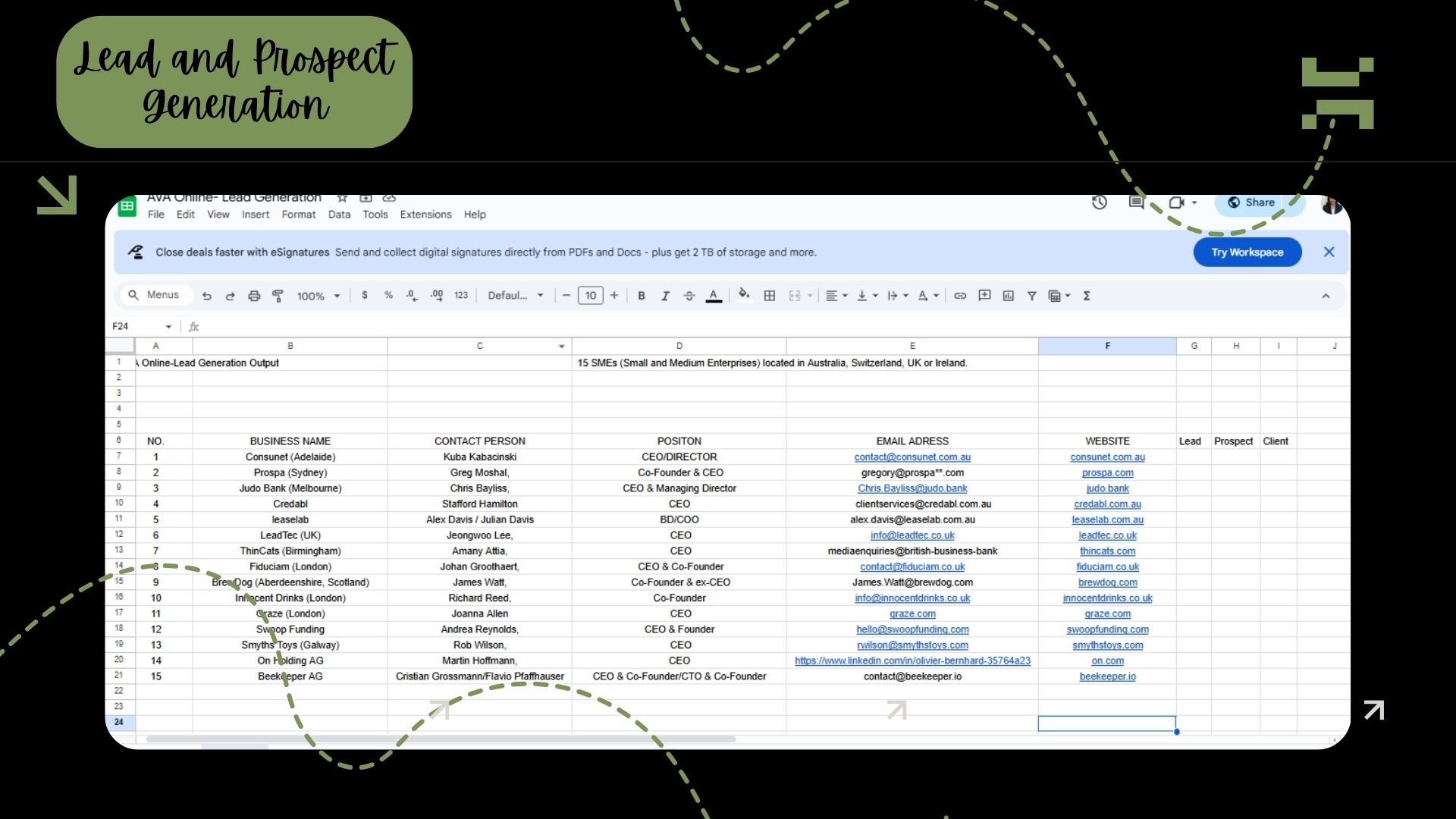
Task: Click the Try Workspace button
Action: [1247, 253]
